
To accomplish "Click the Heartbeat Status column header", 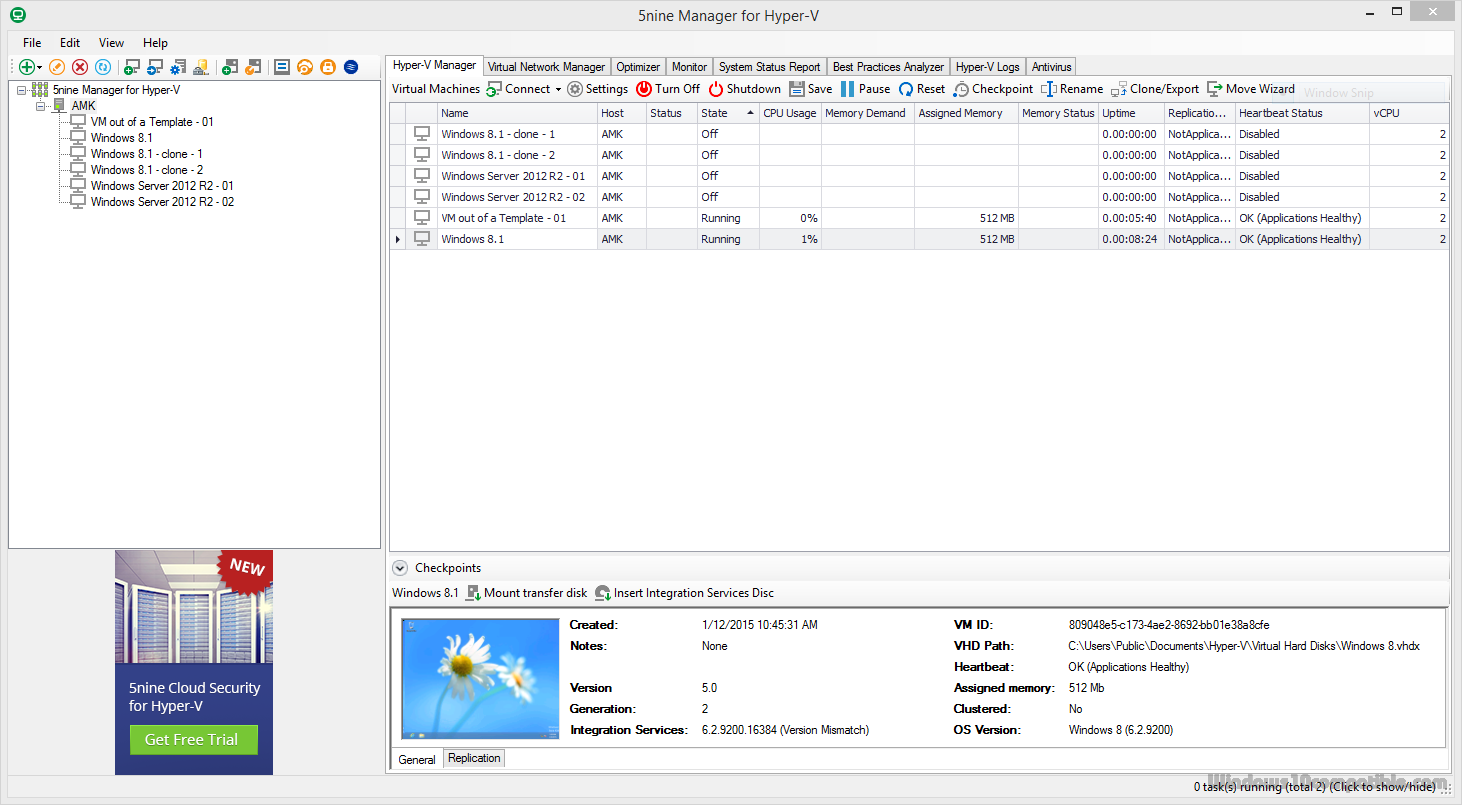I will (1303, 113).
